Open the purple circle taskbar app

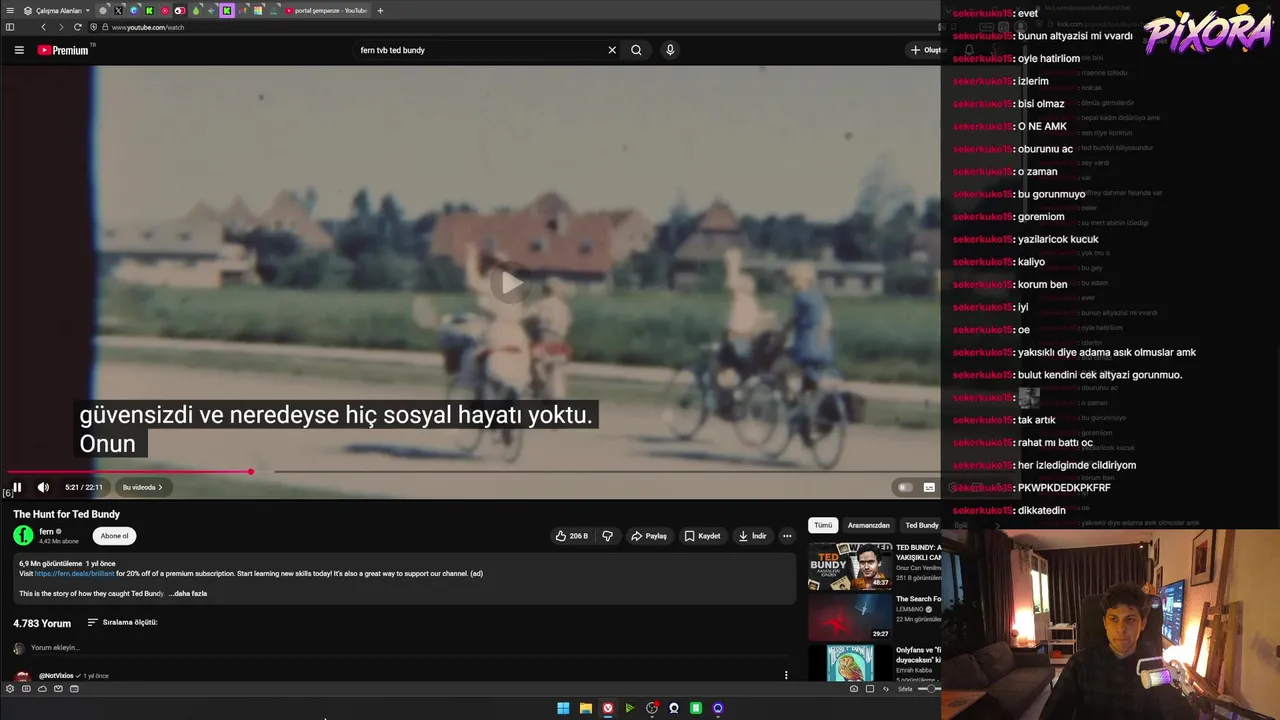718,708
